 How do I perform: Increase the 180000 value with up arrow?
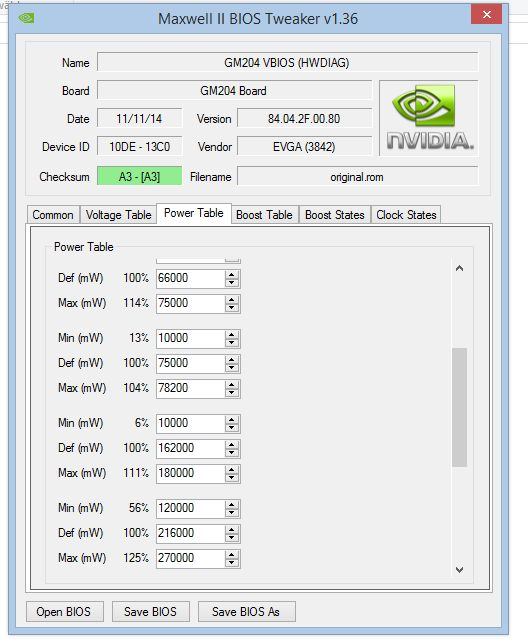(232, 469)
